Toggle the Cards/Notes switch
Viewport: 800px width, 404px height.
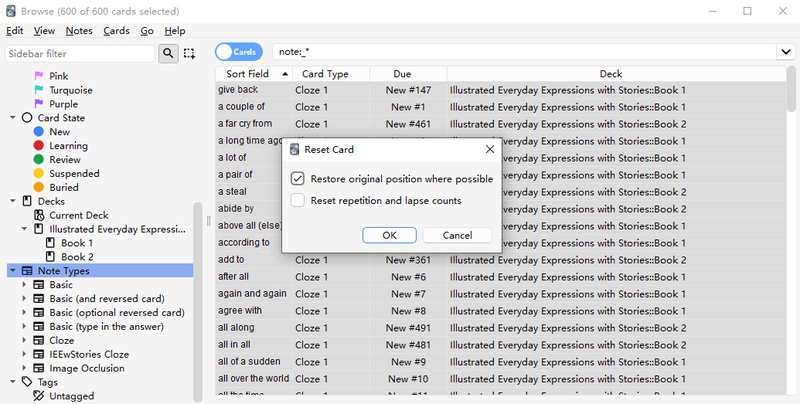coord(239,52)
